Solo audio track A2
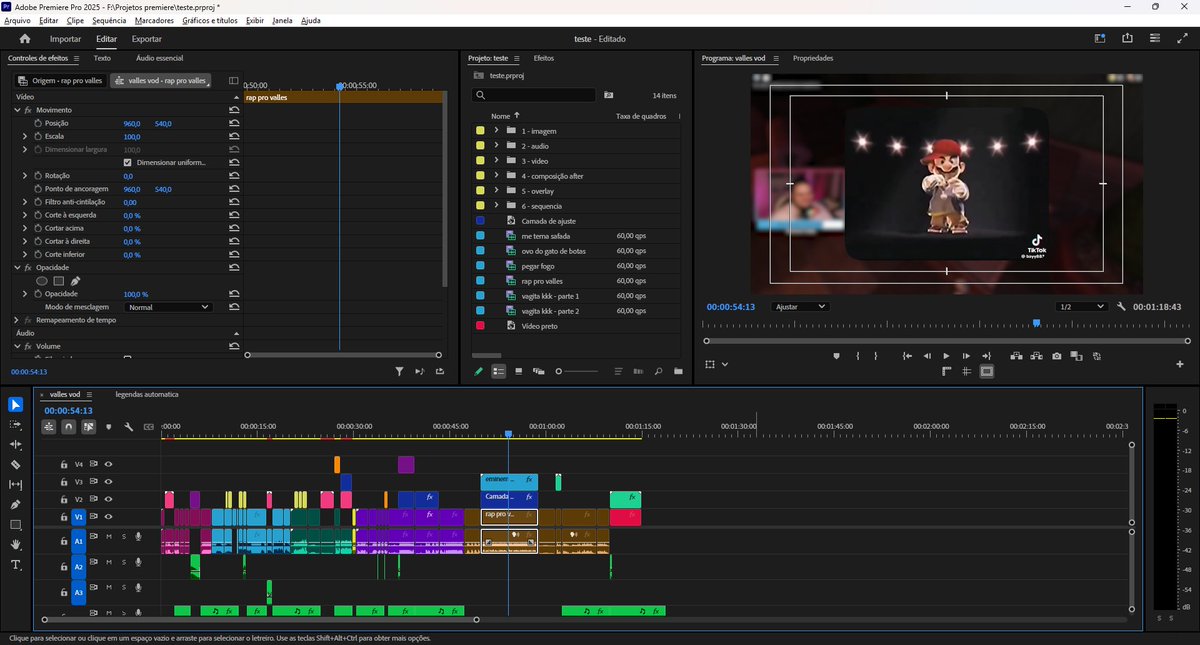The height and width of the screenshot is (645, 1200). coord(123,563)
